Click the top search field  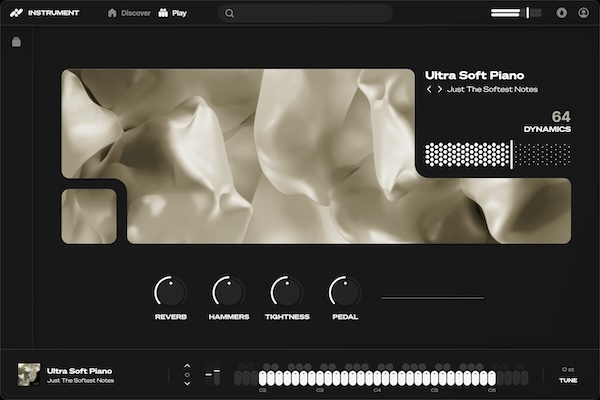[305, 13]
